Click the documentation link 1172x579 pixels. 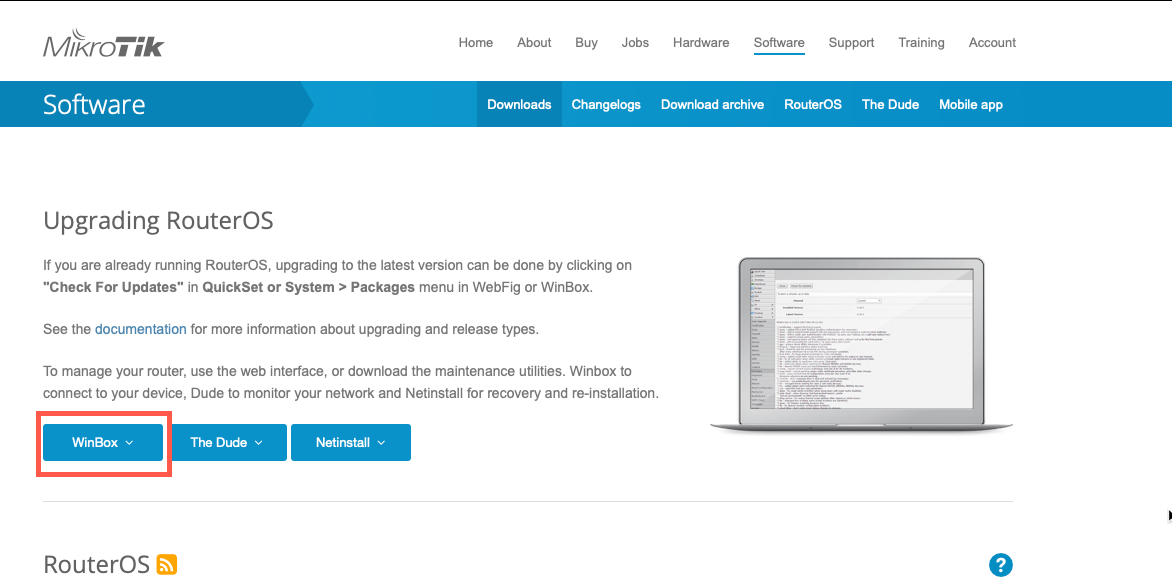(x=140, y=328)
